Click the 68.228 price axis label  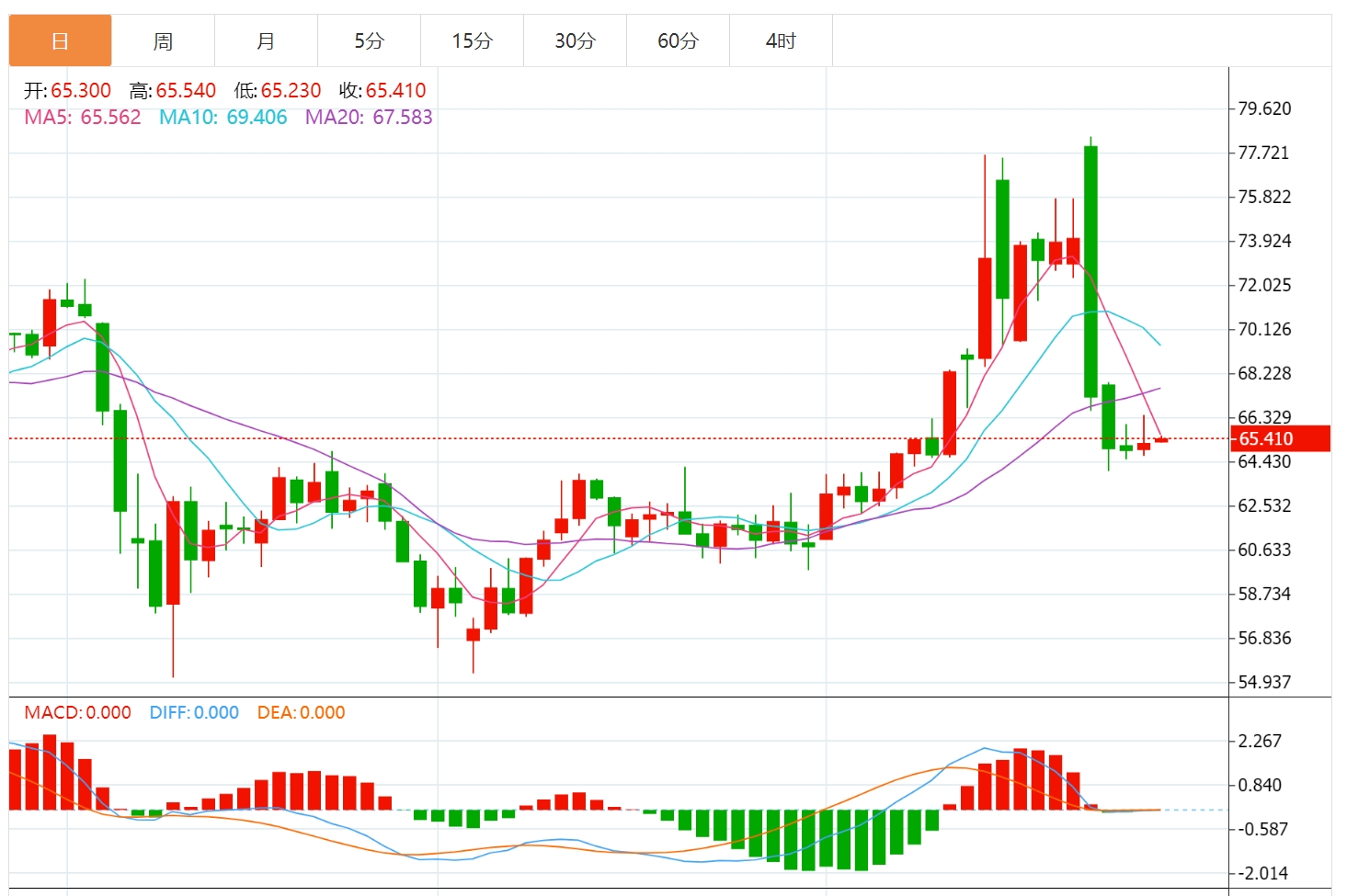pyautogui.click(x=1264, y=373)
